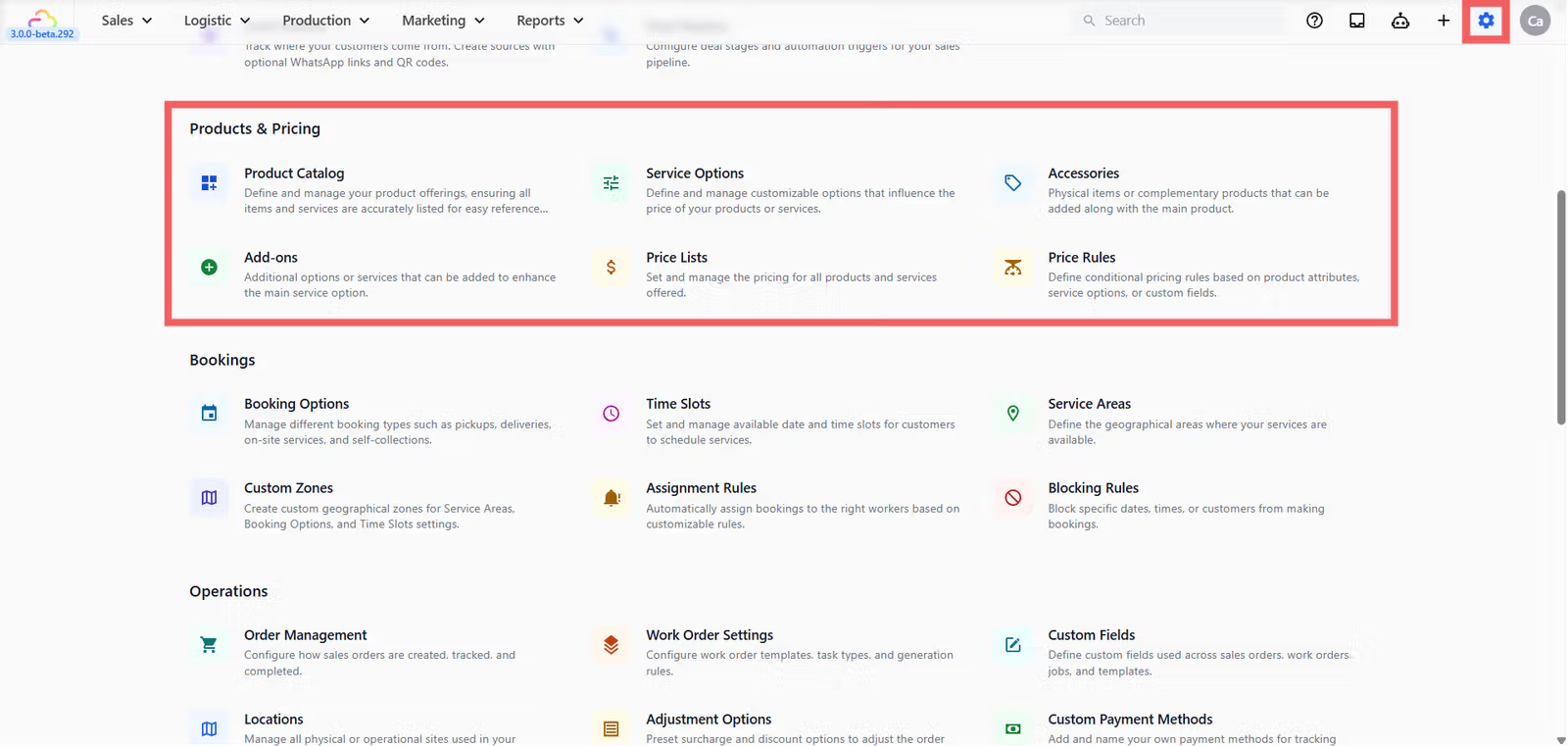Open the settings gear icon
This screenshot has height=746, width=1568.
coord(1486,21)
